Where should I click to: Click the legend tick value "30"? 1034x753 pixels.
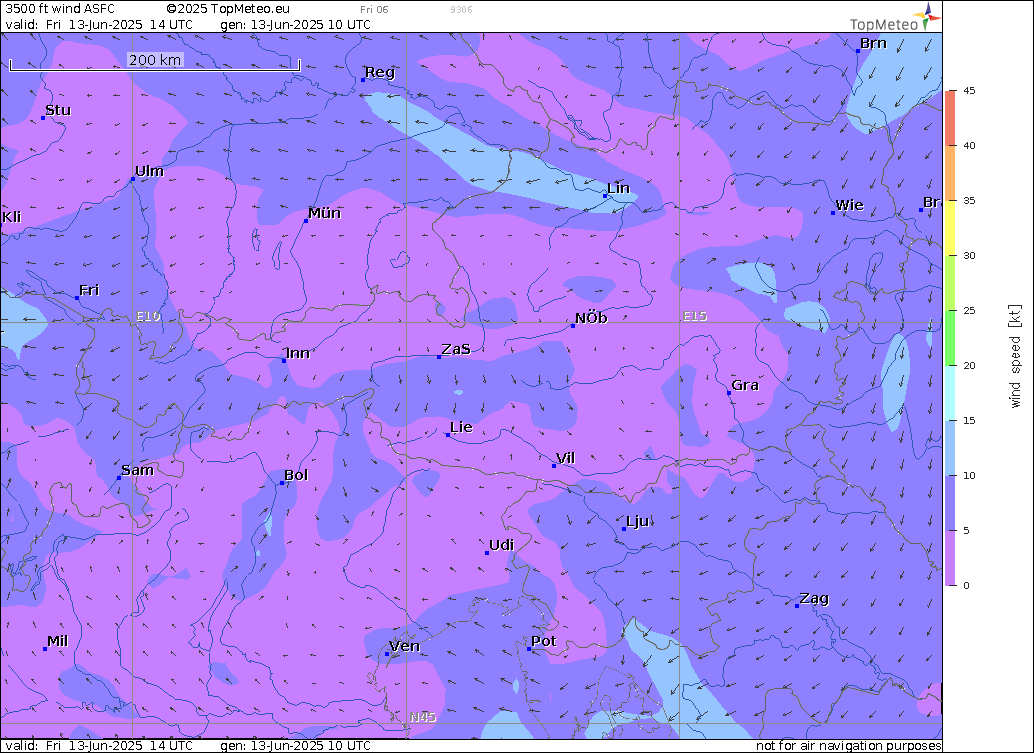pyautogui.click(x=969, y=256)
